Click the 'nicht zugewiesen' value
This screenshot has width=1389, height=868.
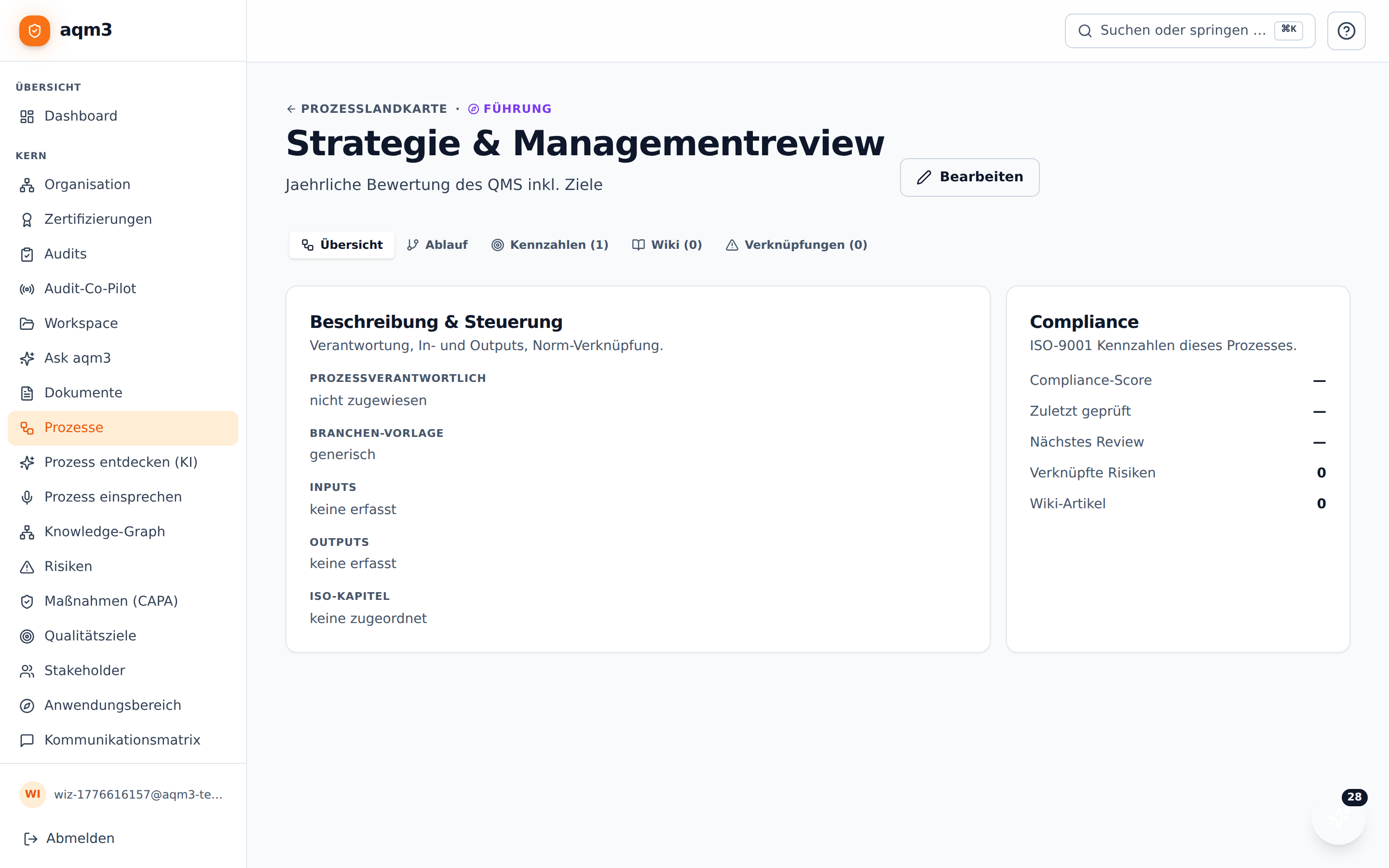[x=368, y=401]
